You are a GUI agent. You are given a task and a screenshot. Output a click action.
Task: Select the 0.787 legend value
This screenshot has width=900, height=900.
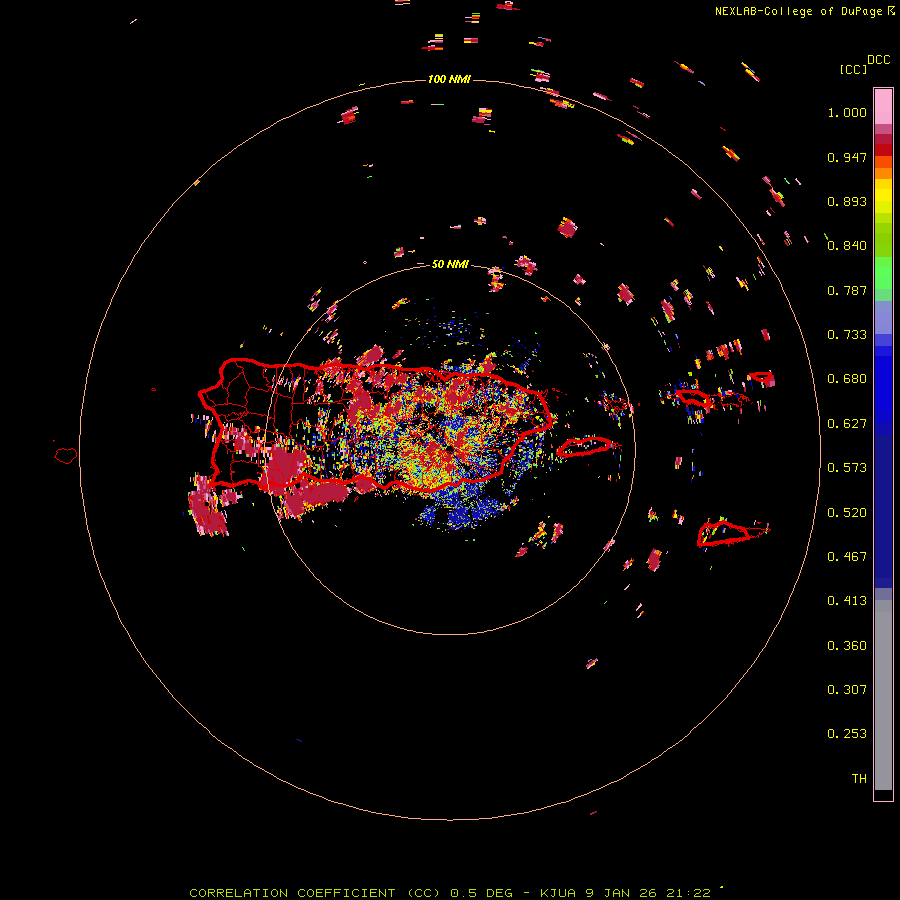(847, 290)
